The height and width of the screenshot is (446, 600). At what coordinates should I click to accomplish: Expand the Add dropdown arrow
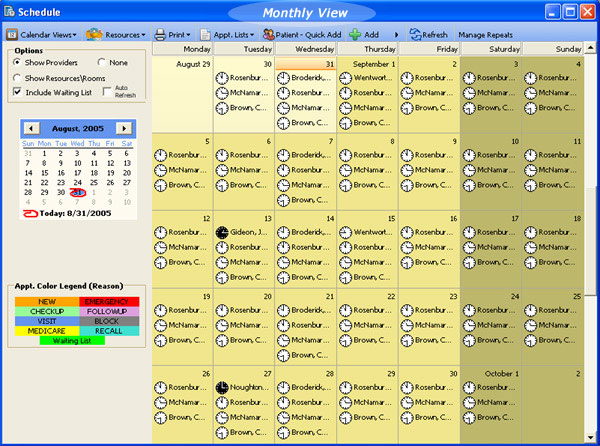(397, 35)
